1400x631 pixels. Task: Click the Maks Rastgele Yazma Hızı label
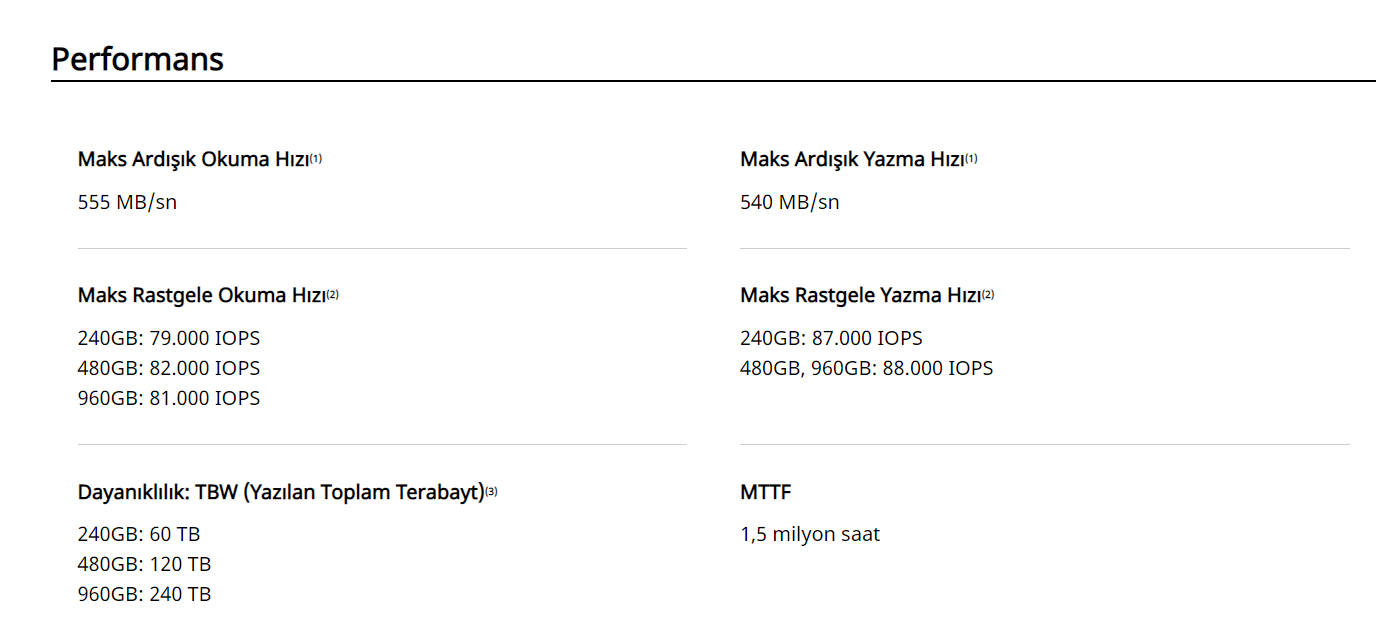pyautogui.click(x=860, y=295)
